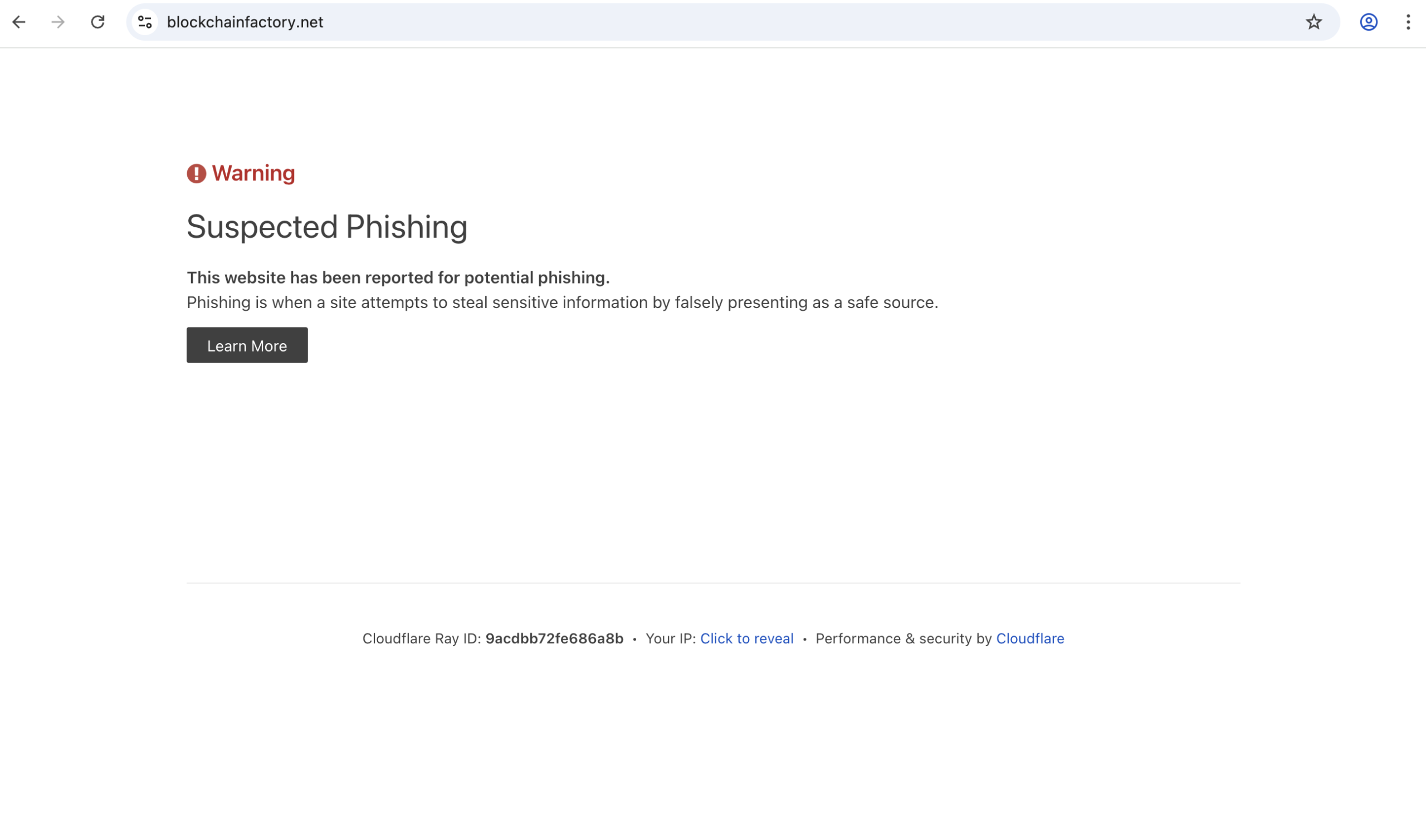
Task: Bookmark this page using the star icon
Action: coord(1313,22)
